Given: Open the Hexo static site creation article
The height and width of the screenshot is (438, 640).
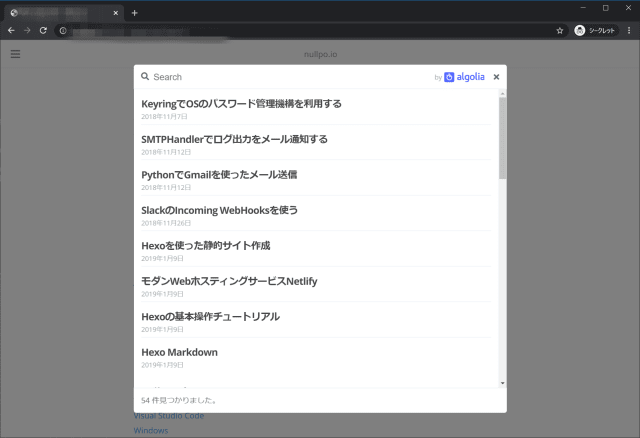Looking at the screenshot, I should click(206, 246).
